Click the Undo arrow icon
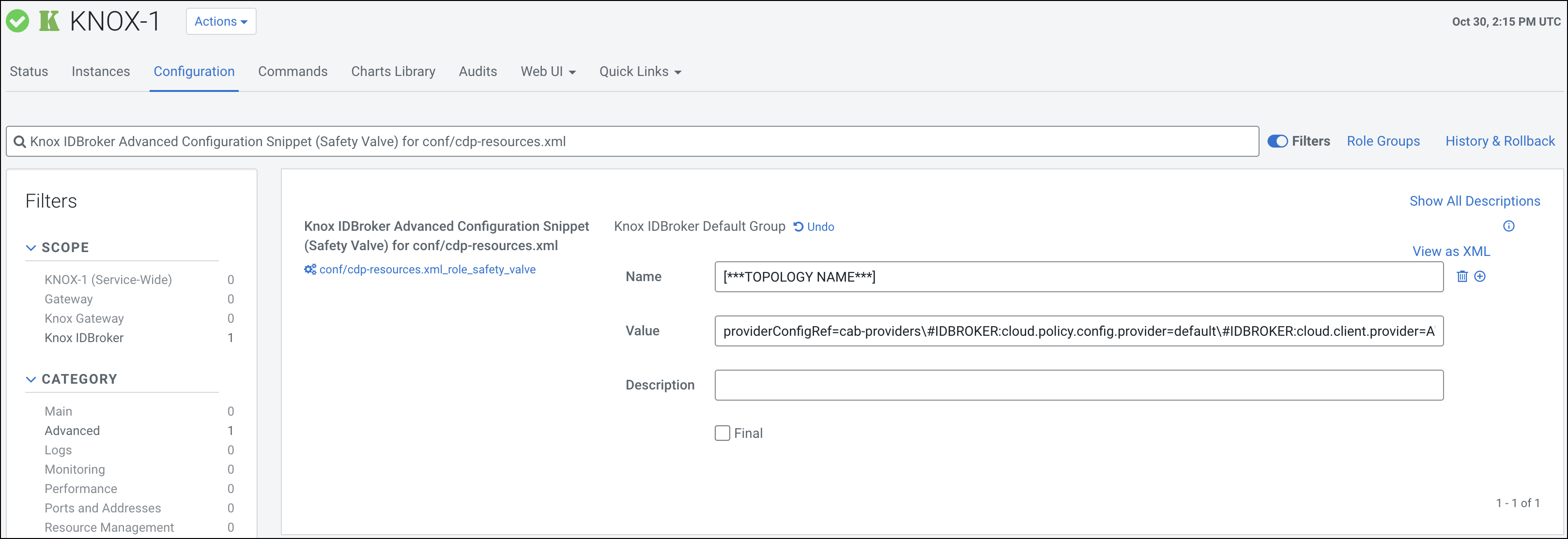1568x539 pixels. [x=799, y=227]
